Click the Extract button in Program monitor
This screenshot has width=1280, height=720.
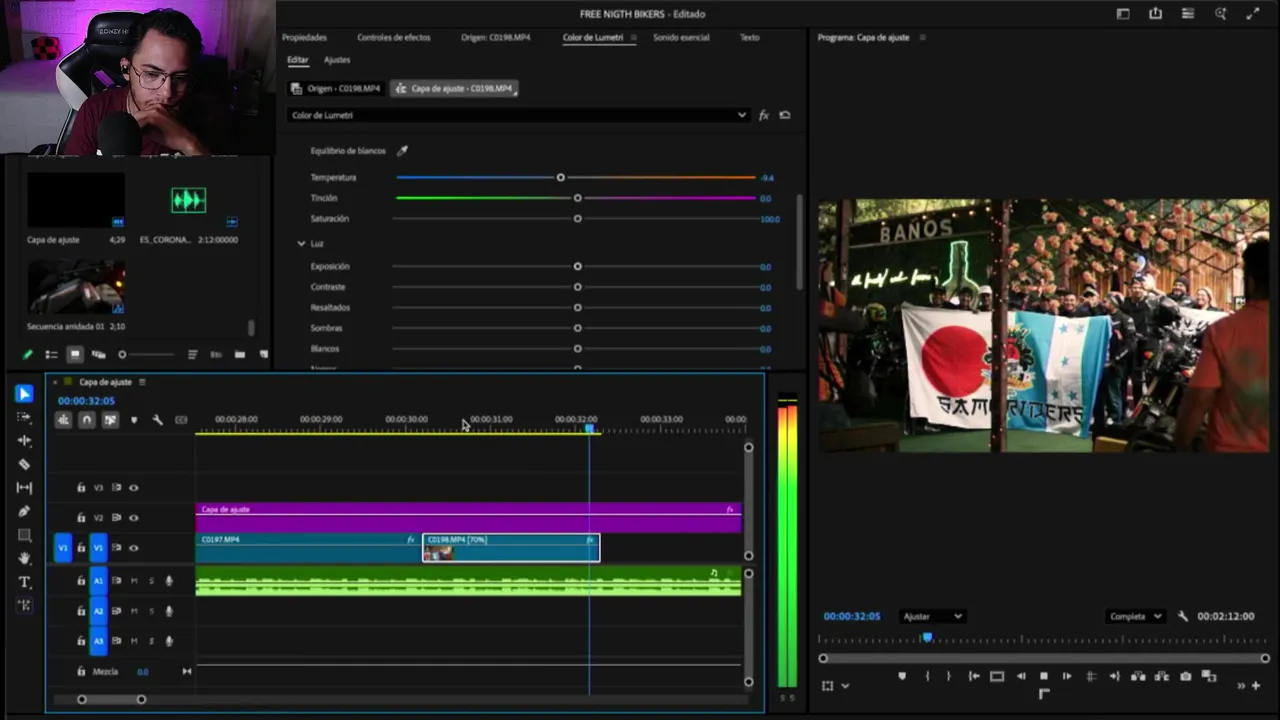tap(1161, 676)
